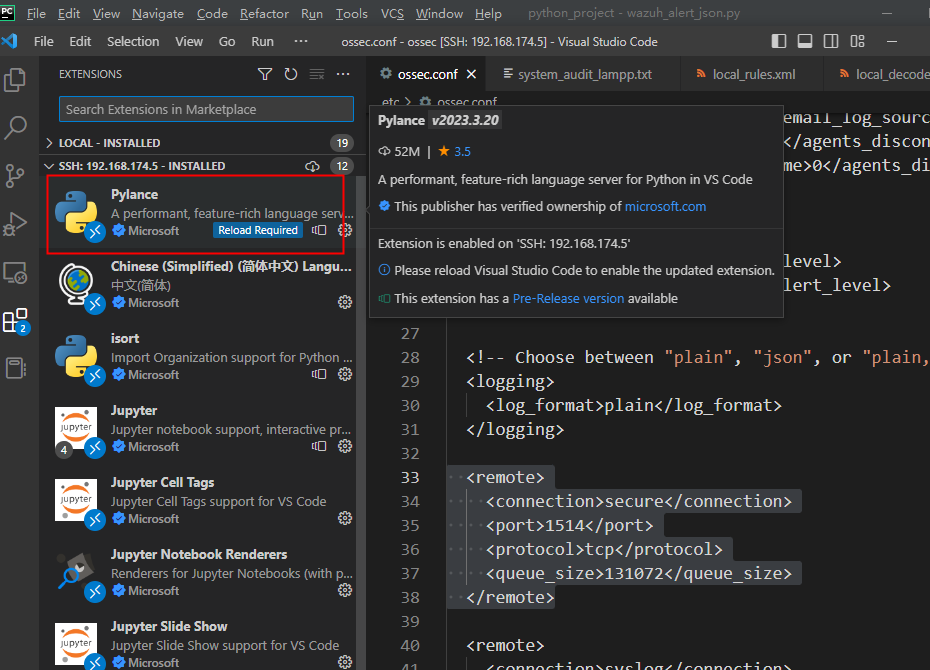The image size is (930, 670).
Task: Click the <protocol>tcp</protocol> line
Action: (604, 549)
